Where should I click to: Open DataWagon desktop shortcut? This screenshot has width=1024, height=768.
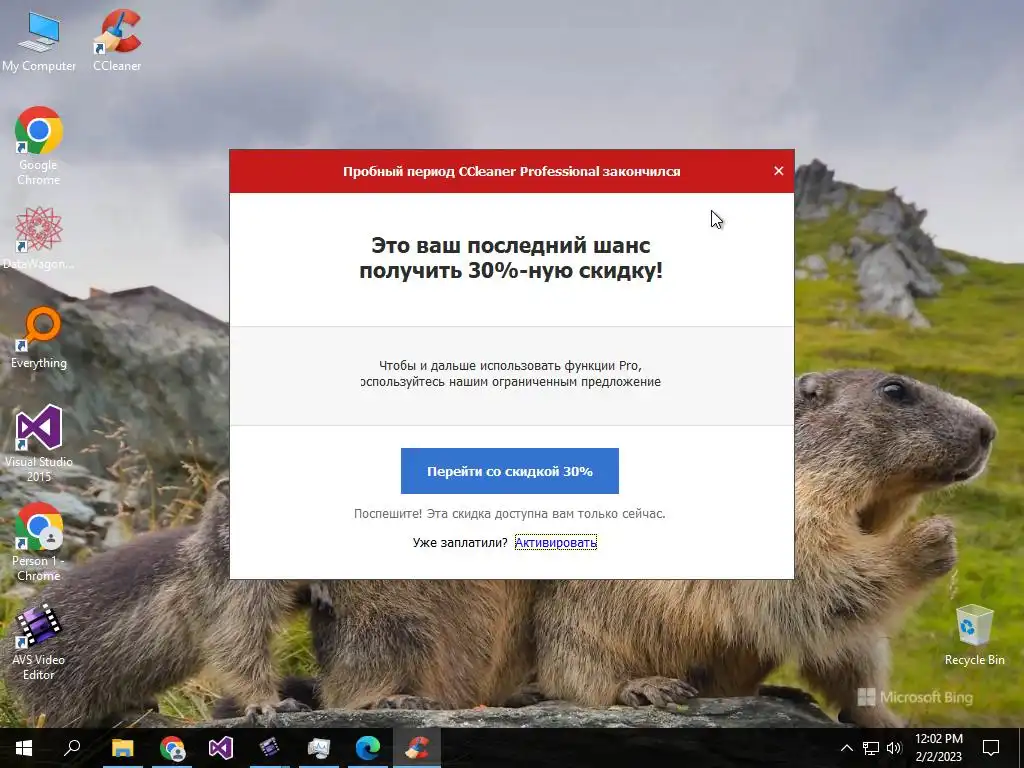39,238
